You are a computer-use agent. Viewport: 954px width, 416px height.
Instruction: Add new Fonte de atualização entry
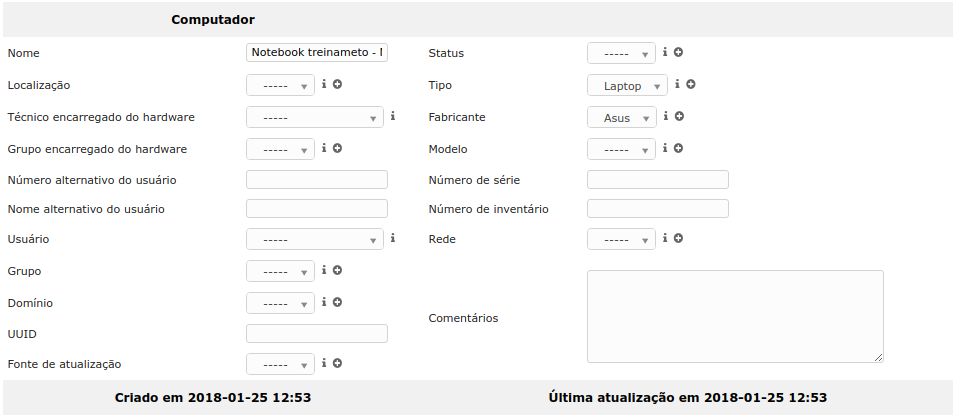click(337, 364)
